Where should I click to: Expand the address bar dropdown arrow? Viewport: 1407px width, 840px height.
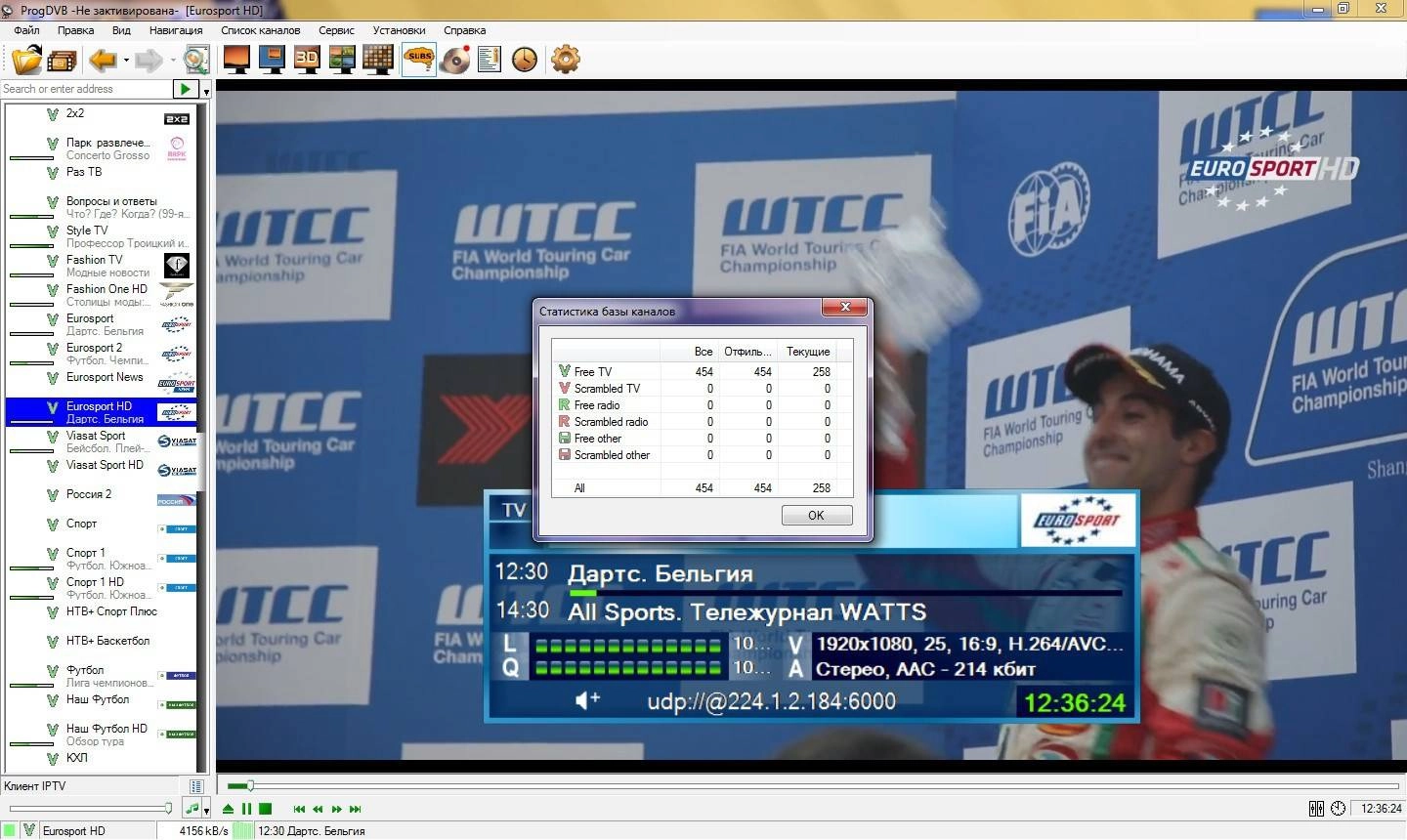click(206, 91)
